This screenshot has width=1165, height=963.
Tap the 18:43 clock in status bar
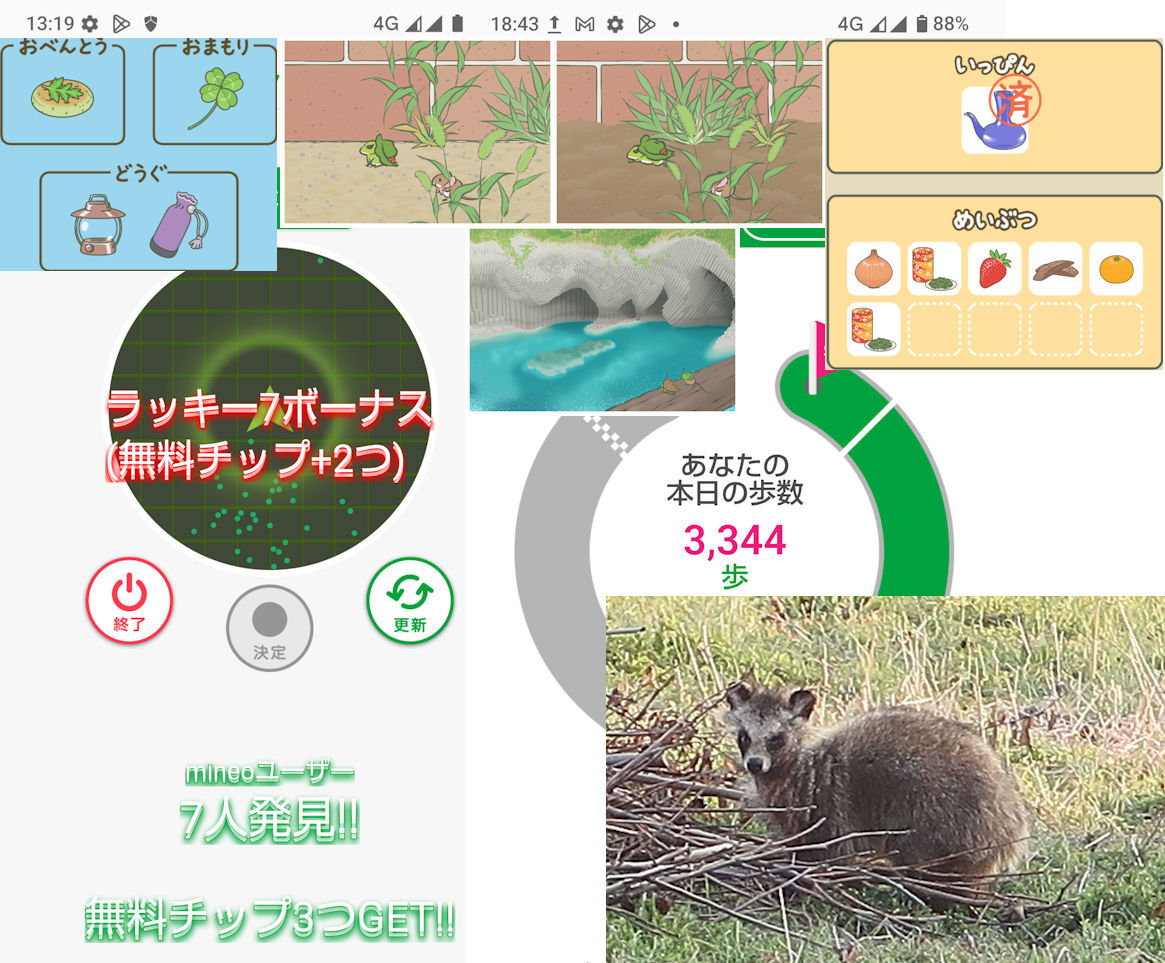515,25
